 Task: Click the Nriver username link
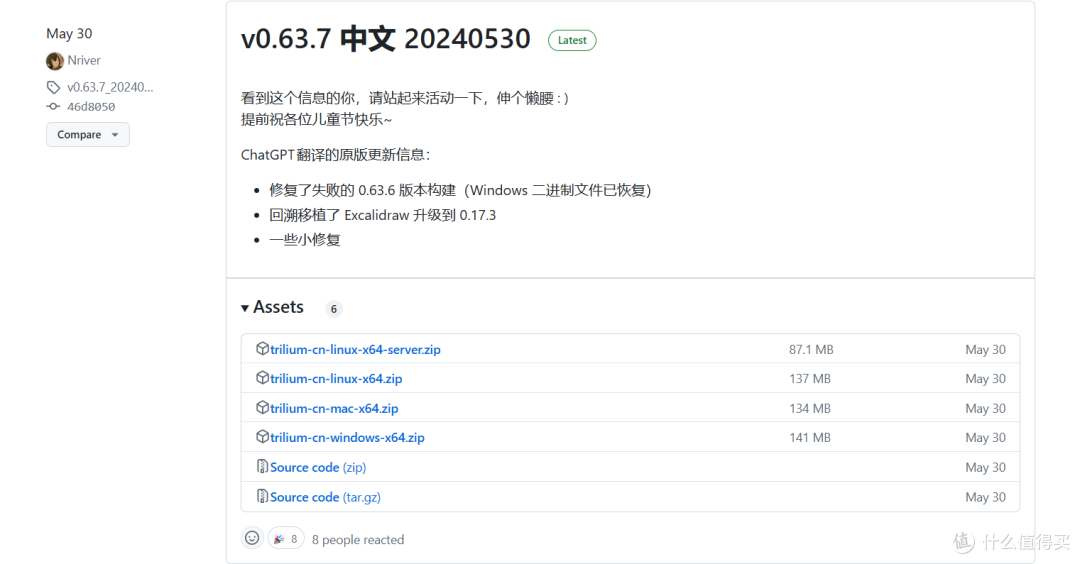(84, 61)
